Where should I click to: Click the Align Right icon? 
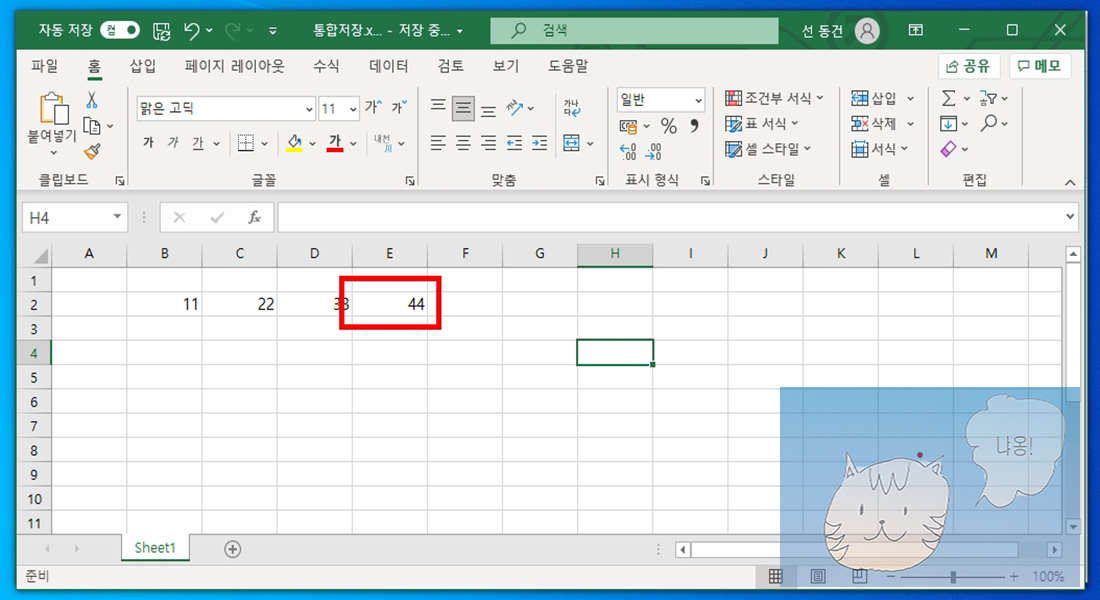coord(489,143)
